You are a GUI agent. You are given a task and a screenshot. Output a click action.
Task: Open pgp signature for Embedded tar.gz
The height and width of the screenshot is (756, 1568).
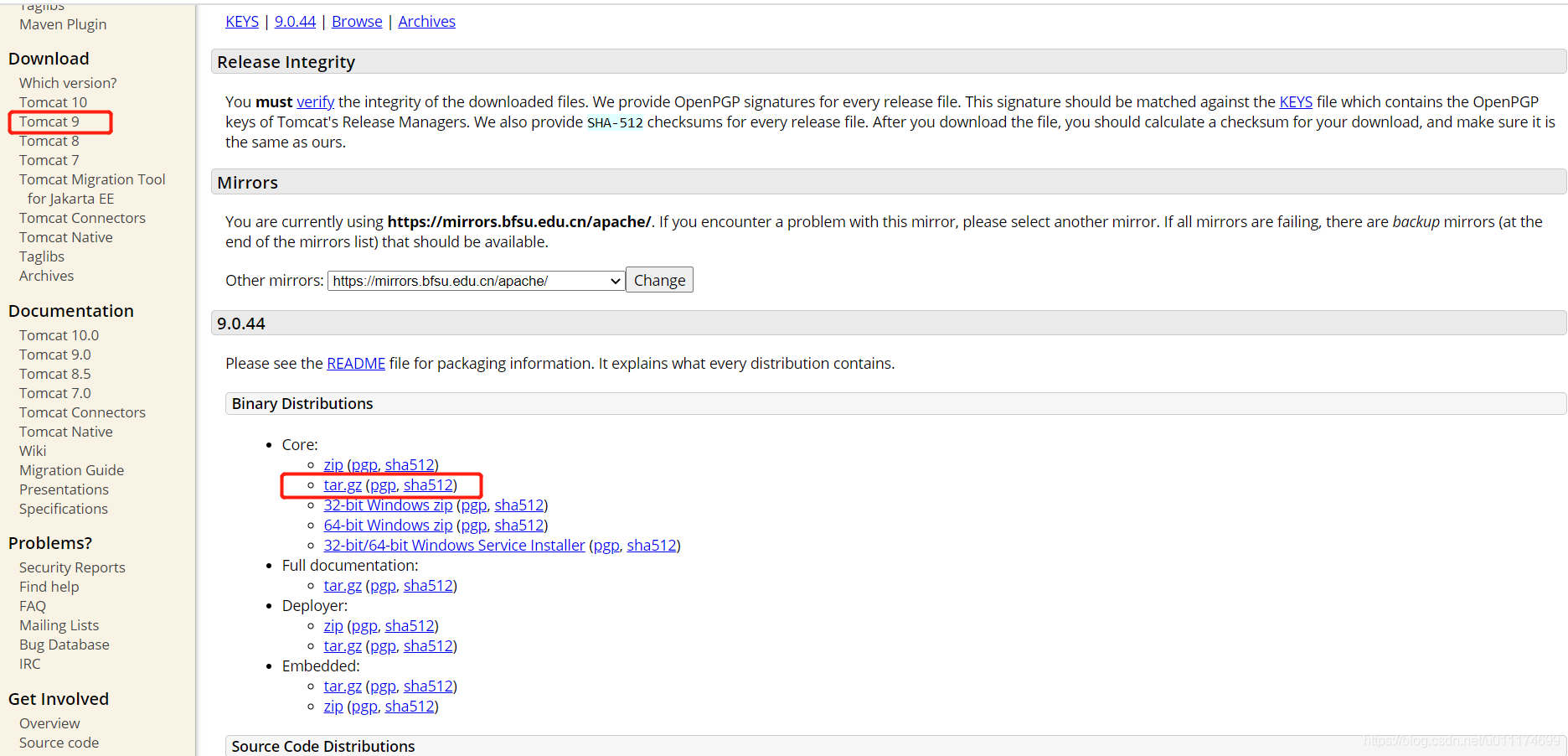383,686
